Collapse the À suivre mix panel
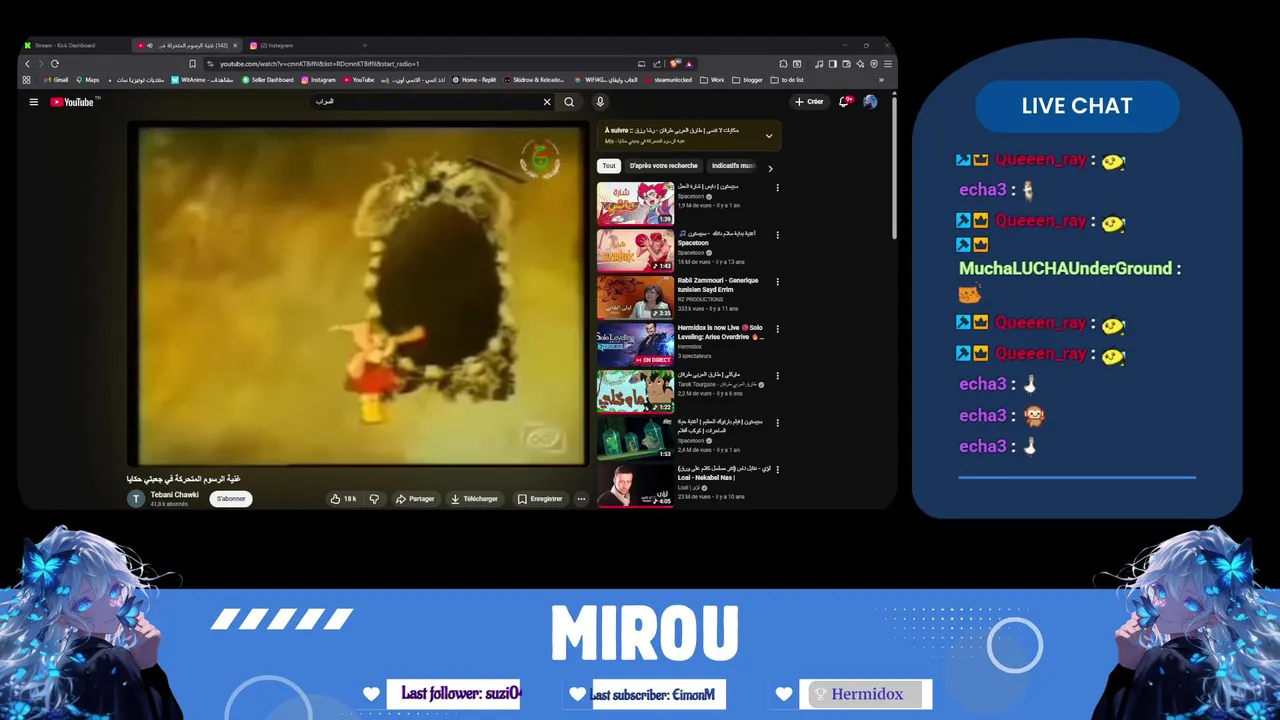Screen dimensions: 1280x720 click(x=769, y=136)
